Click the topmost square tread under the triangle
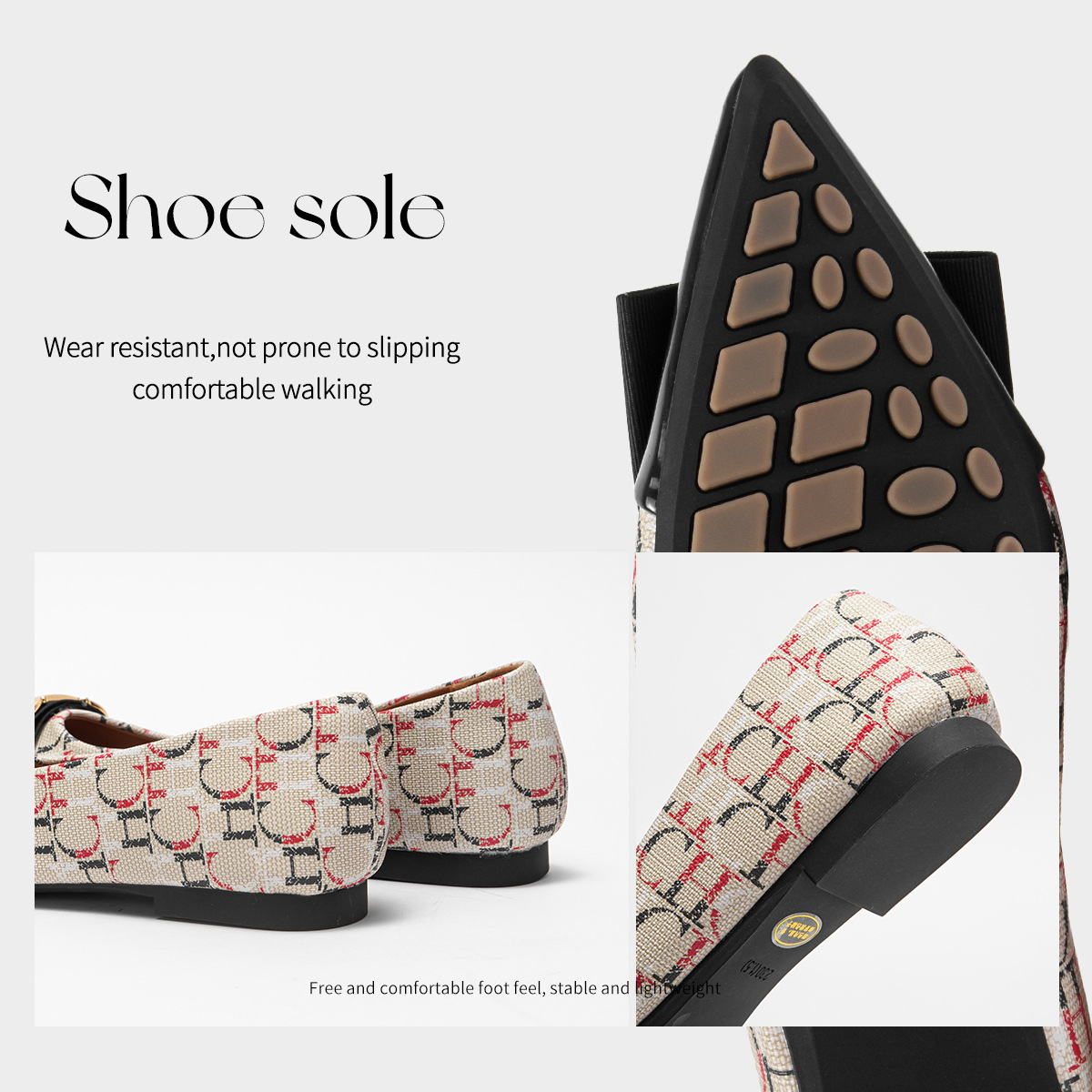 773,223
